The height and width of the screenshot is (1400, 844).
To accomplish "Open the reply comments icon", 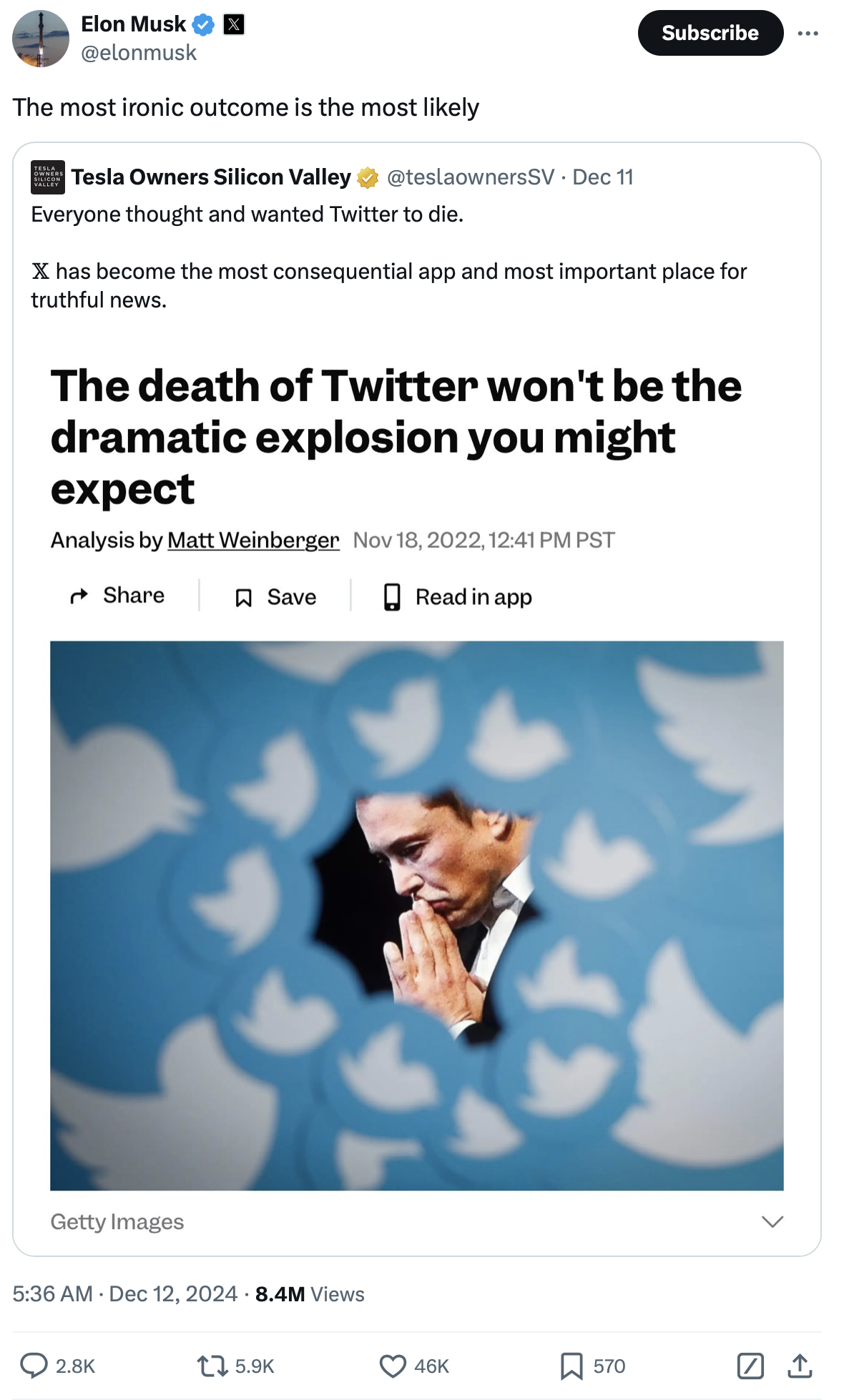I will point(34,1365).
